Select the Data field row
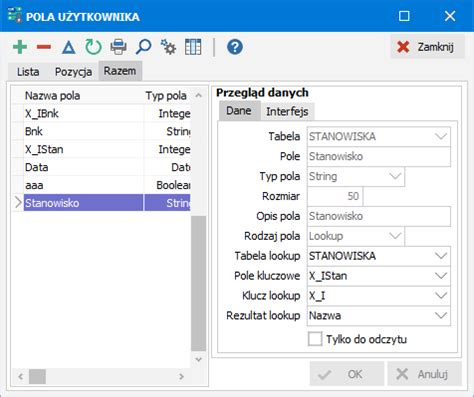The width and height of the screenshot is (474, 397). [101, 167]
